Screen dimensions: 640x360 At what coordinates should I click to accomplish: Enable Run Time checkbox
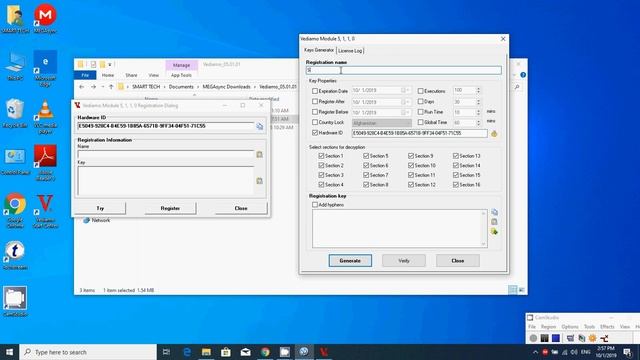[420, 111]
